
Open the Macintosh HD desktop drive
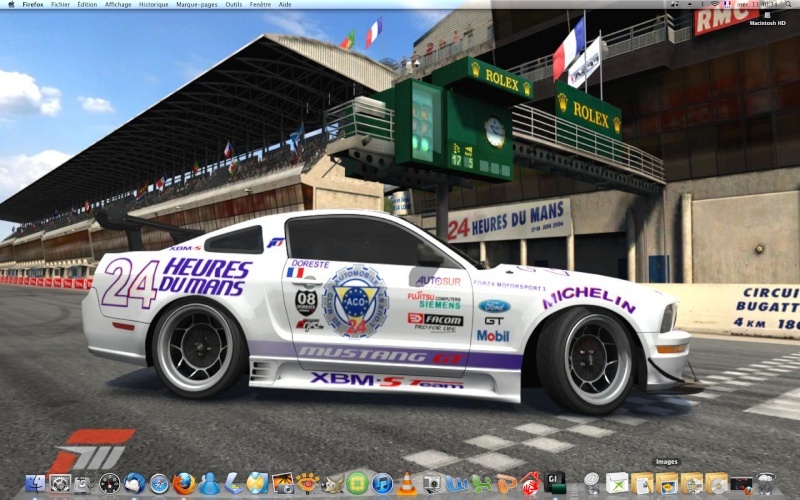click(x=767, y=19)
